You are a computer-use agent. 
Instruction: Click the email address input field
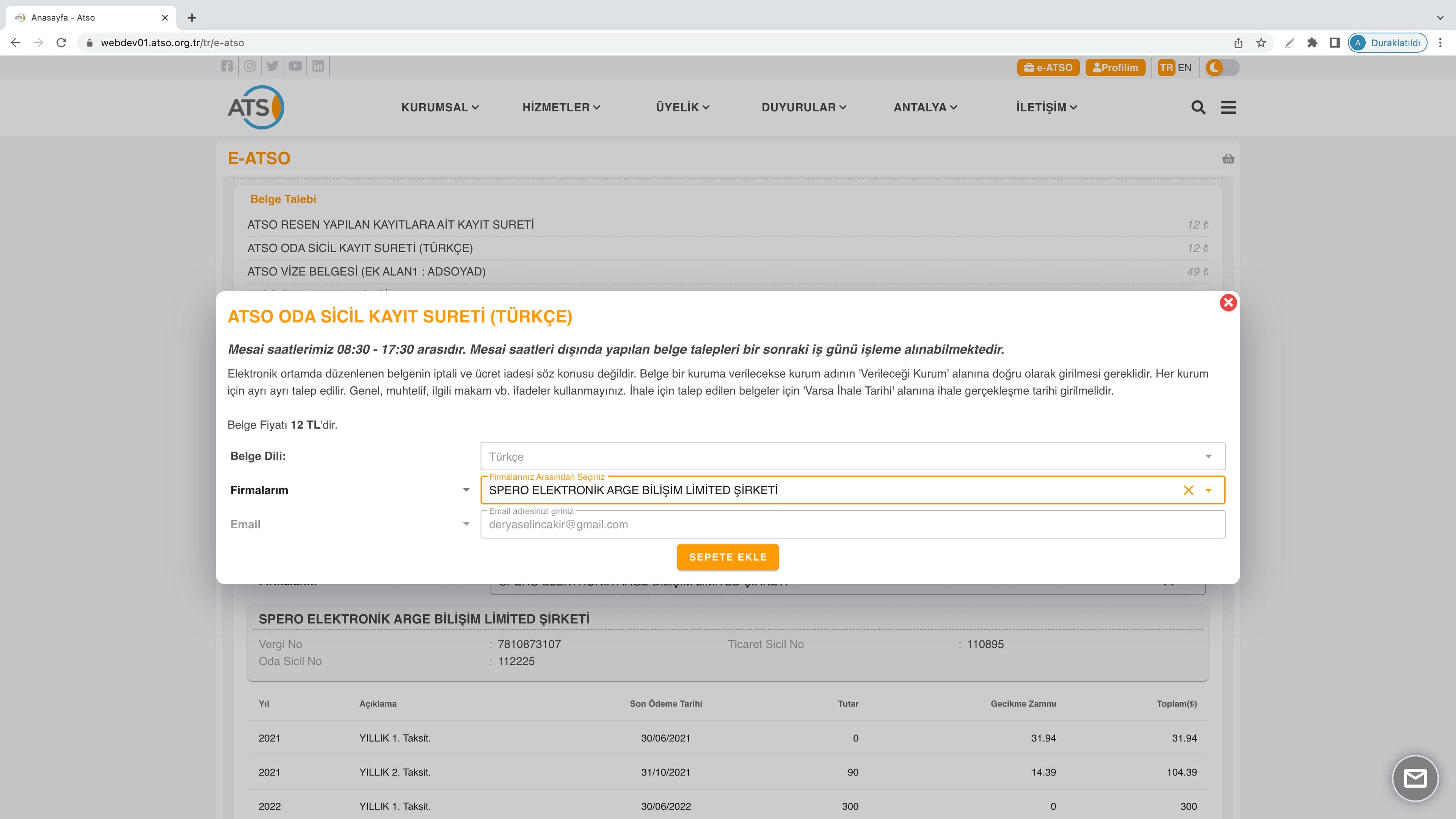pos(852,524)
